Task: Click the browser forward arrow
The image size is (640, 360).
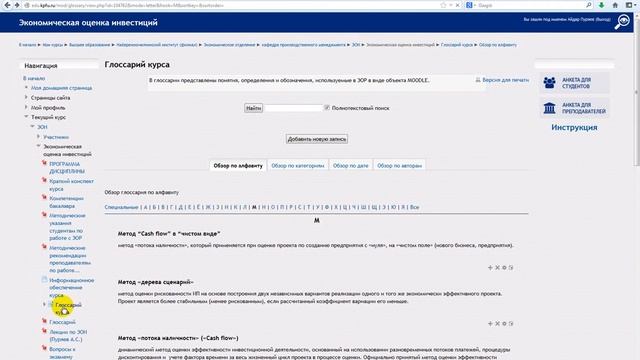Action: [x=17, y=5]
